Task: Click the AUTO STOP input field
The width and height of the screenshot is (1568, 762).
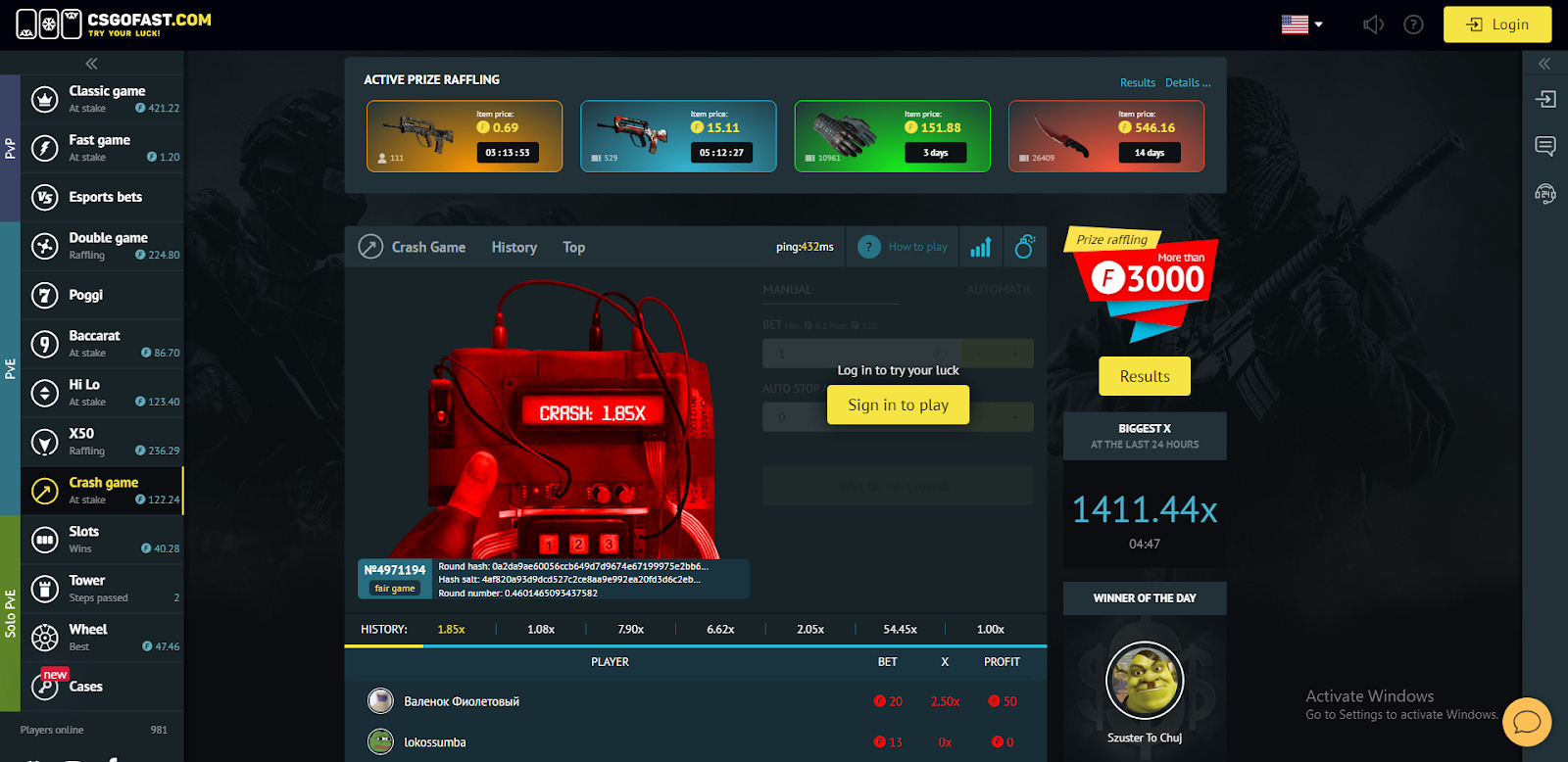Action: click(862, 416)
